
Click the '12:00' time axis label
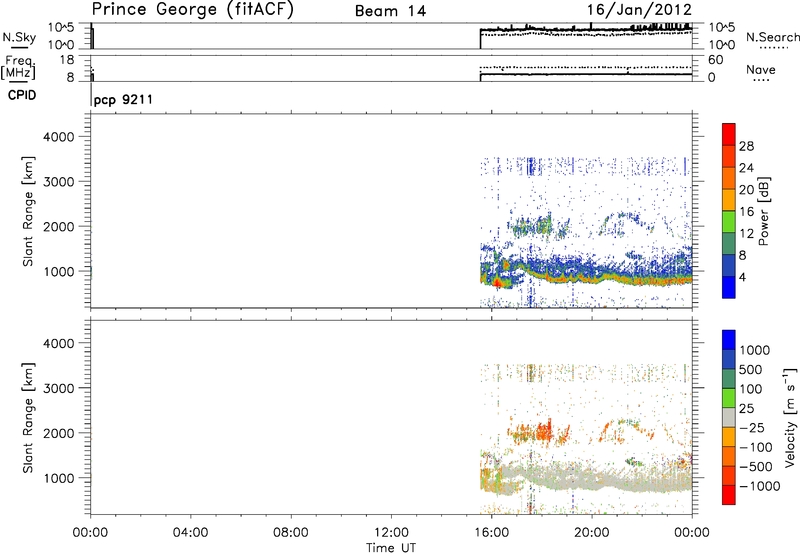[391, 533]
